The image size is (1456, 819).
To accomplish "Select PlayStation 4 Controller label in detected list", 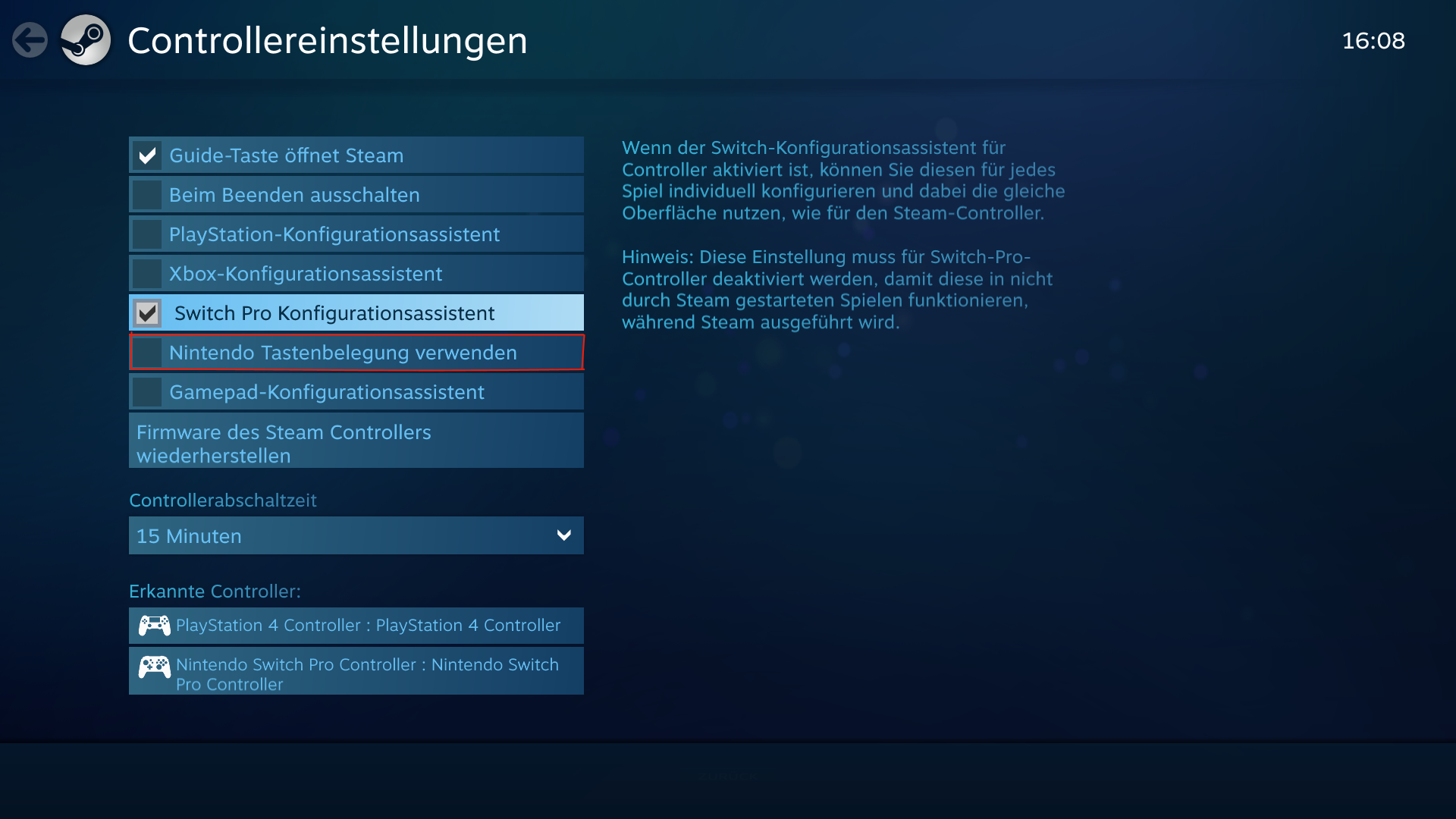I will [369, 626].
